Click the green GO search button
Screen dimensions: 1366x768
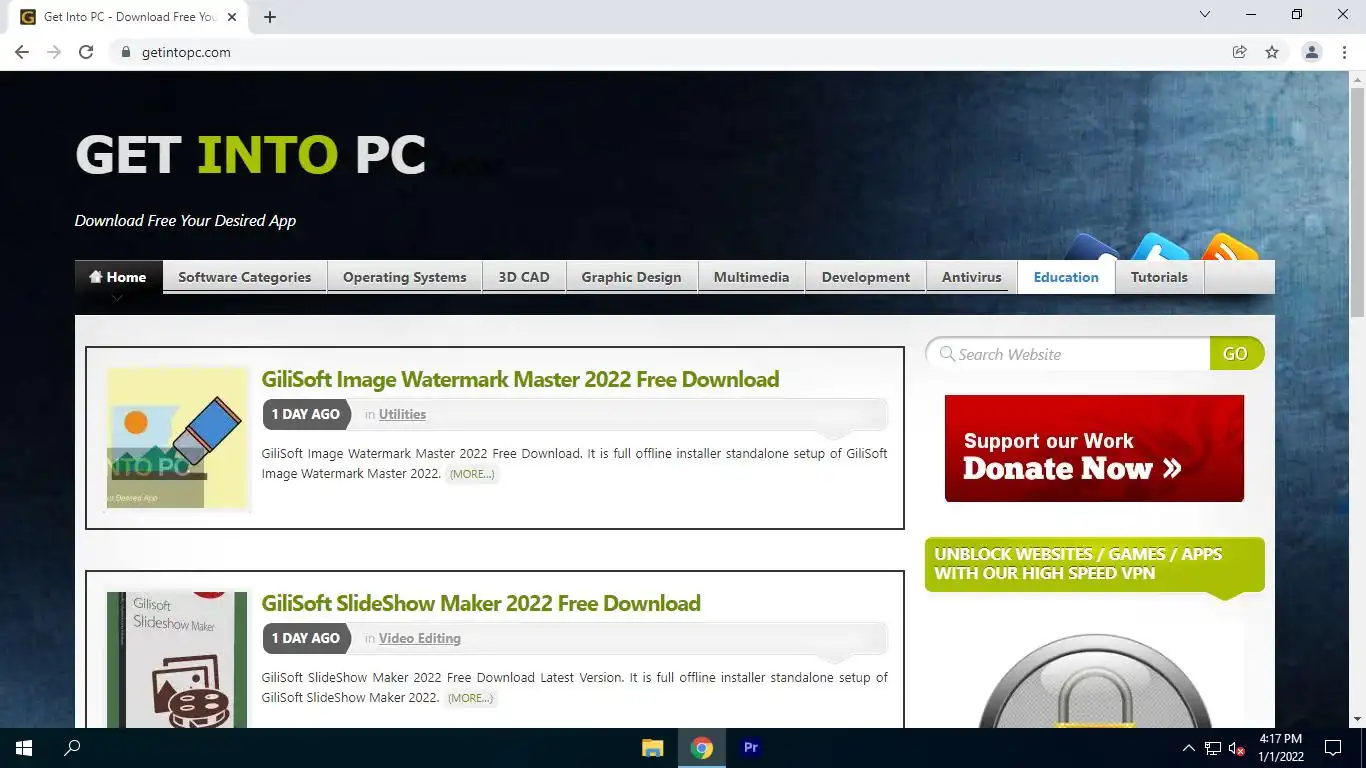pos(1236,354)
